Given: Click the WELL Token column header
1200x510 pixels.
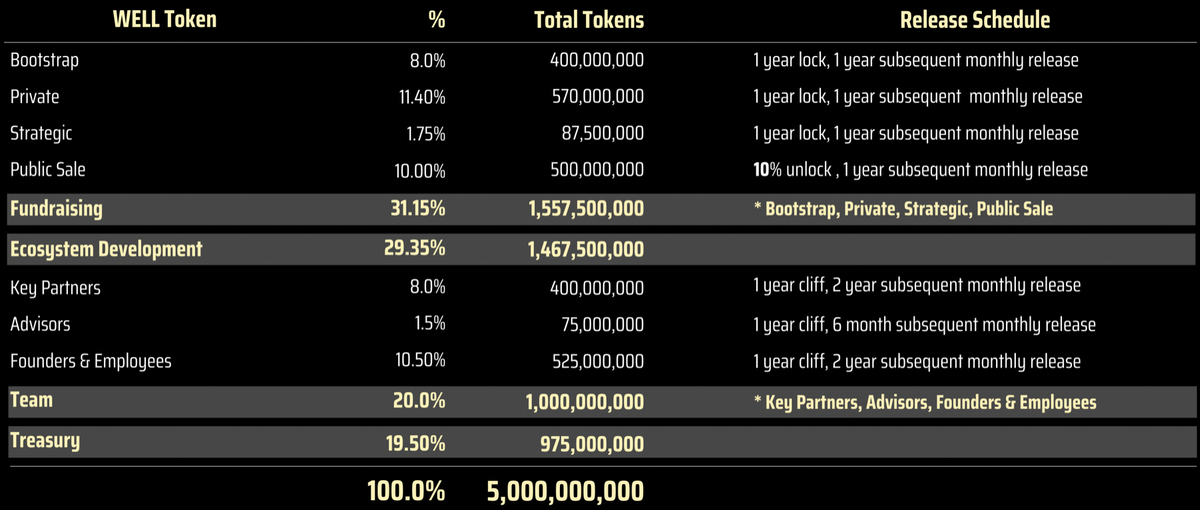Looking at the screenshot, I should [x=164, y=19].
